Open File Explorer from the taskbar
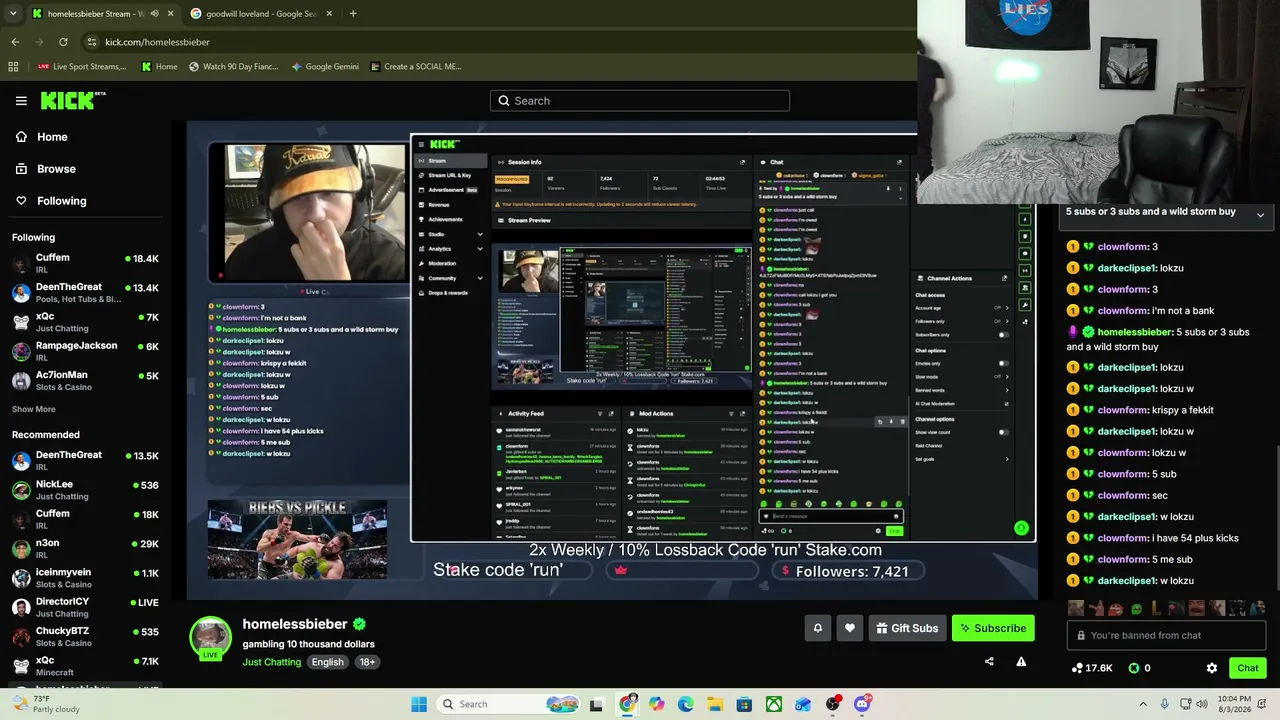 pyautogui.click(x=715, y=704)
